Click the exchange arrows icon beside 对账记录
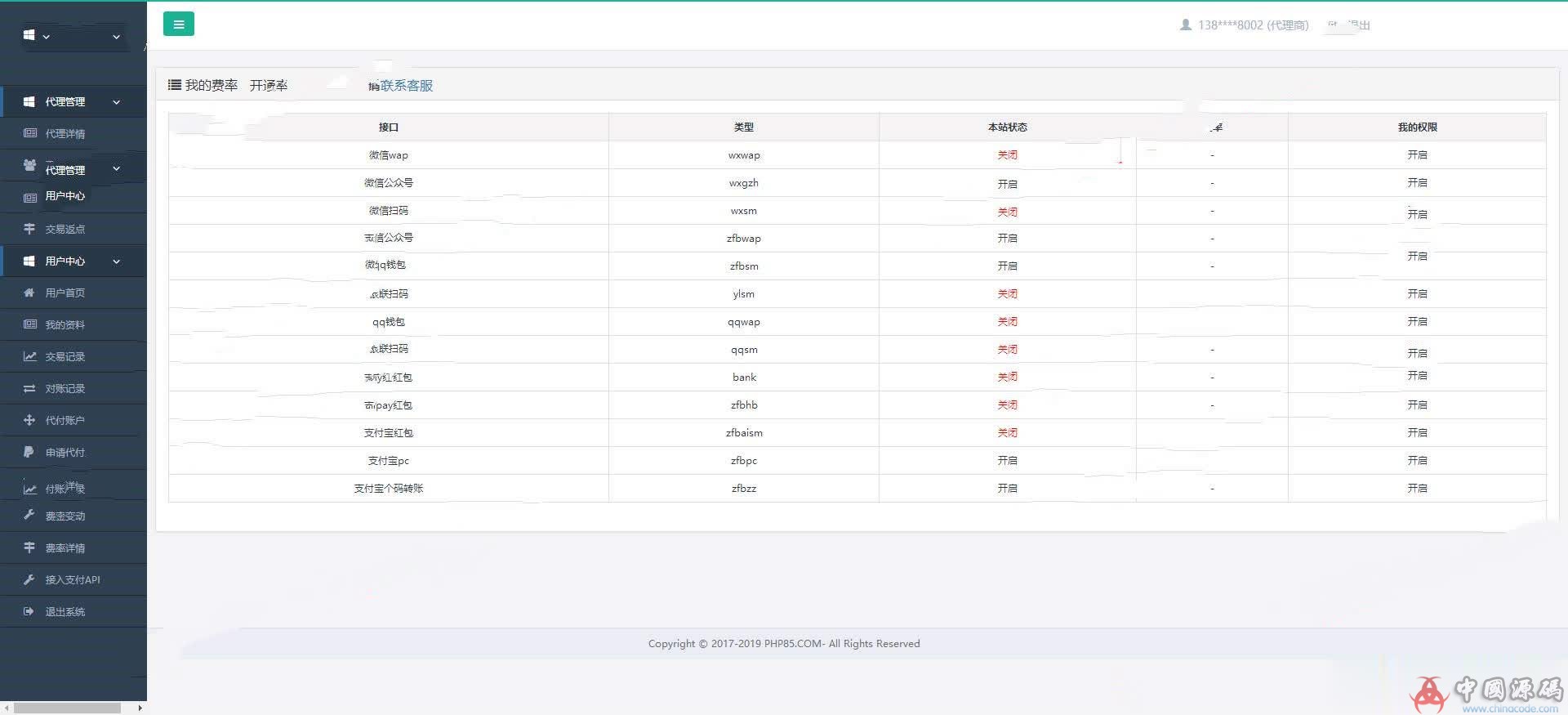 (29, 388)
